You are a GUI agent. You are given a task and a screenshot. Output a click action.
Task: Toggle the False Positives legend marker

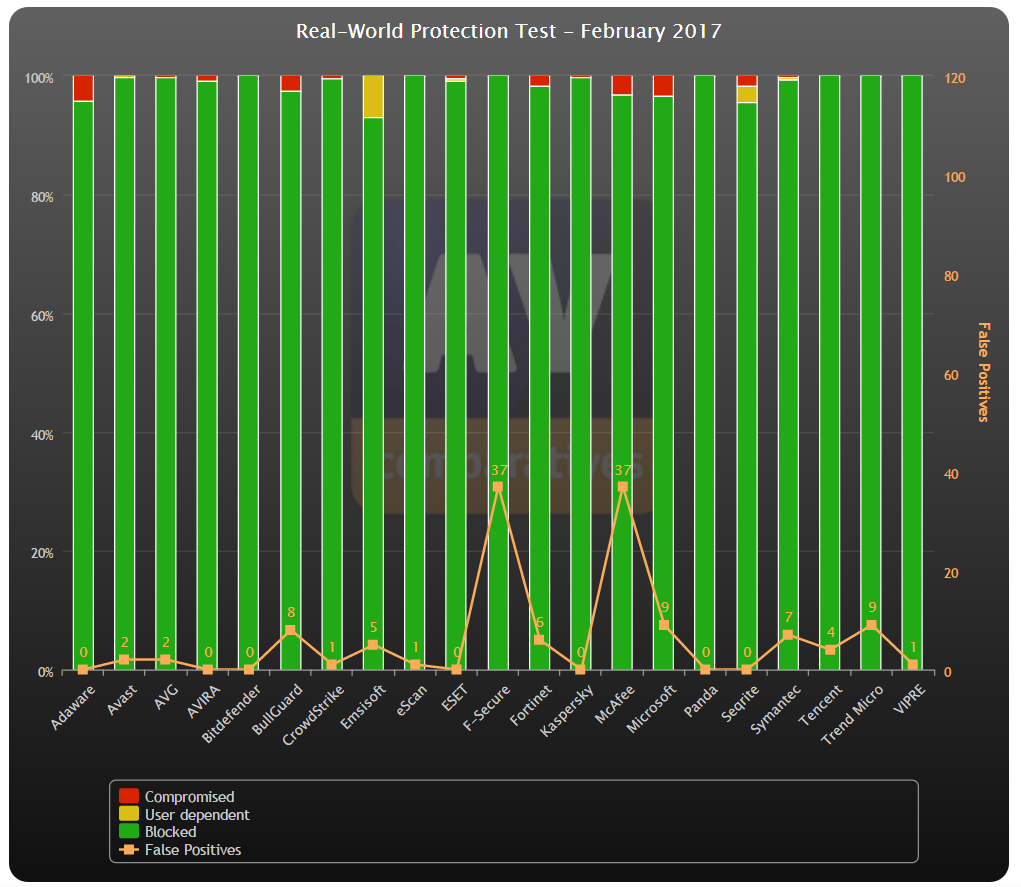click(x=129, y=849)
